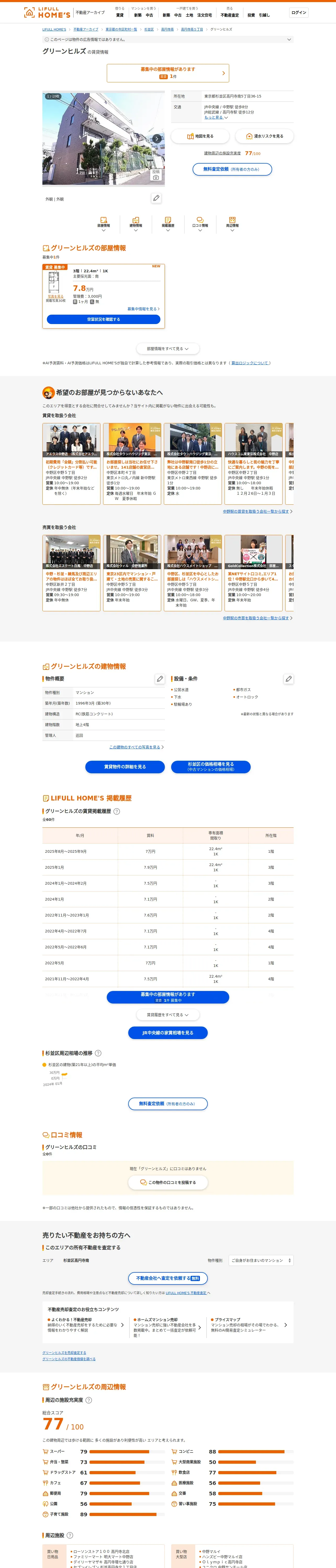This screenshot has height=1568, width=336.
Task: Open 引越し in the top navigation
Action: pos(264,15)
